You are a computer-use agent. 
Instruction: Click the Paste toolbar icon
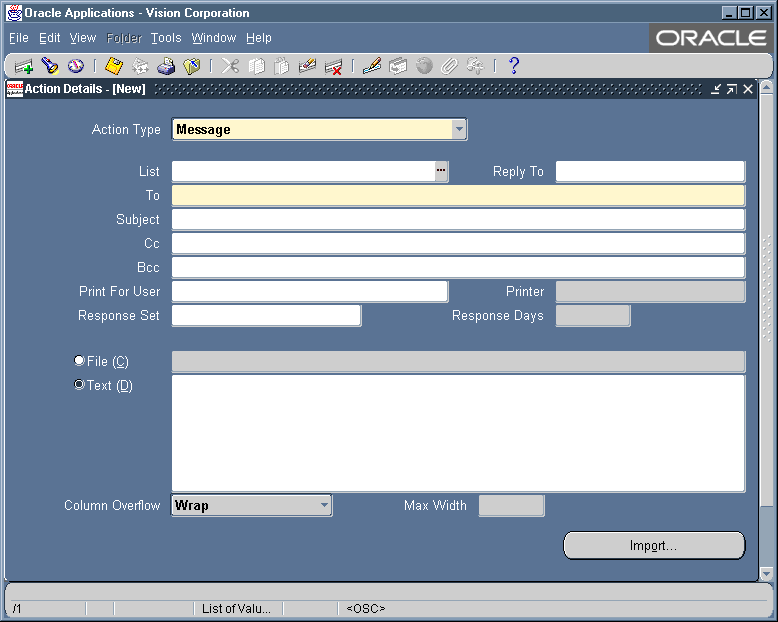pyautogui.click(x=282, y=66)
